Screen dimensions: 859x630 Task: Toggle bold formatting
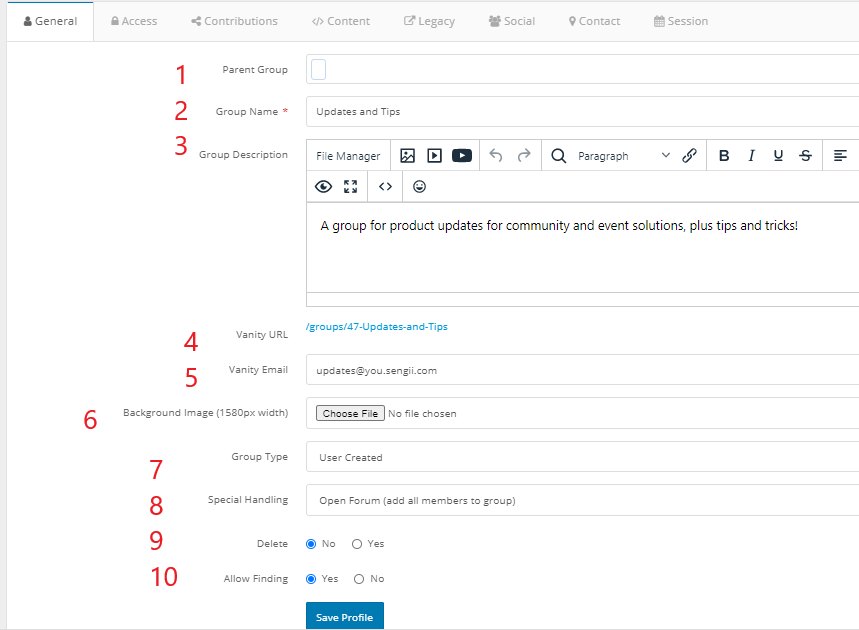724,156
